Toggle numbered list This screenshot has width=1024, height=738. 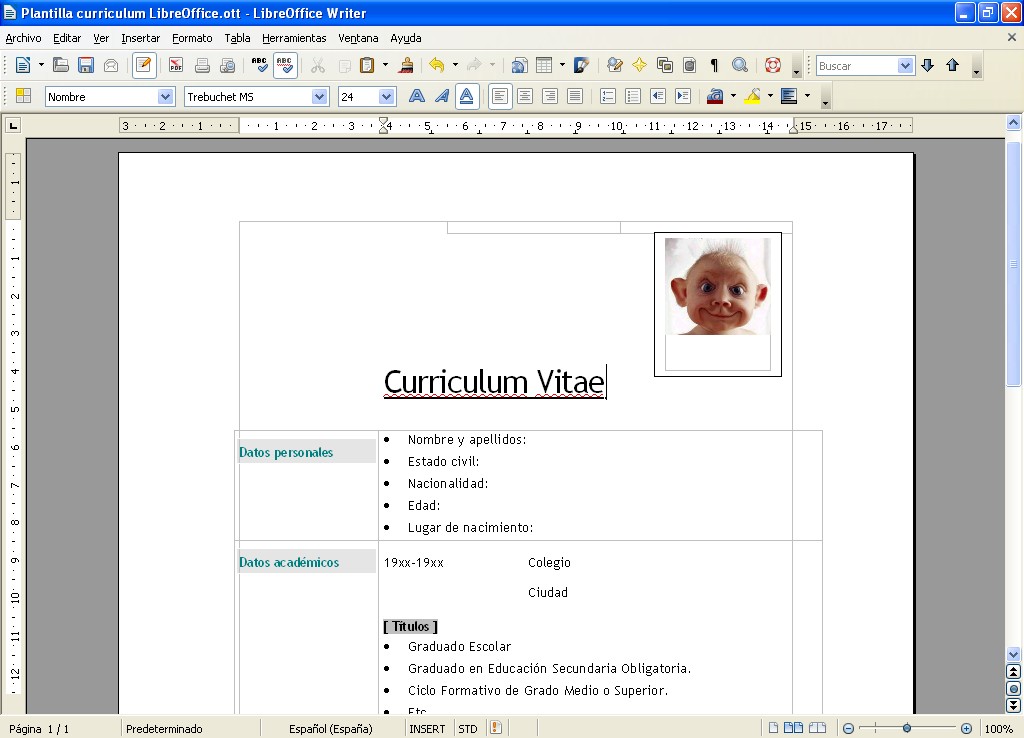[607, 97]
